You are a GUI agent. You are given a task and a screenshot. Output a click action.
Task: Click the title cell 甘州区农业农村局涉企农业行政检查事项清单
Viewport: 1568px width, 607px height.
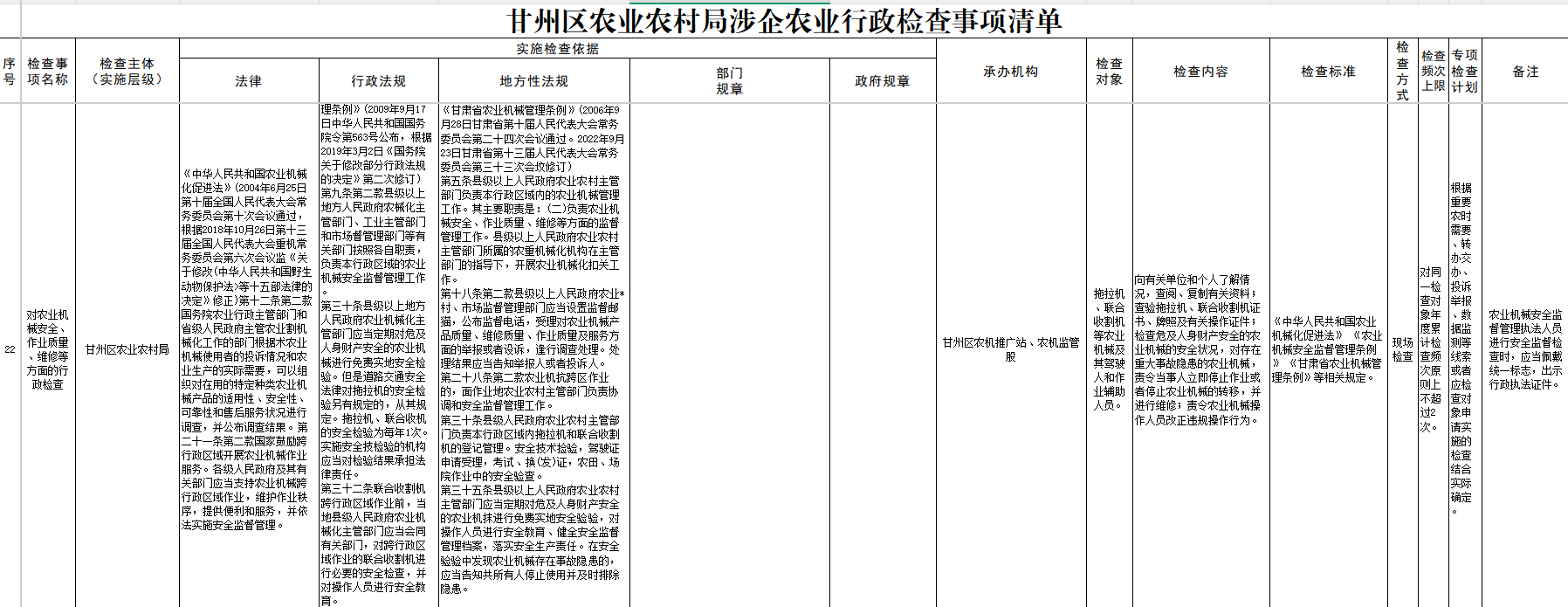pyautogui.click(x=784, y=20)
